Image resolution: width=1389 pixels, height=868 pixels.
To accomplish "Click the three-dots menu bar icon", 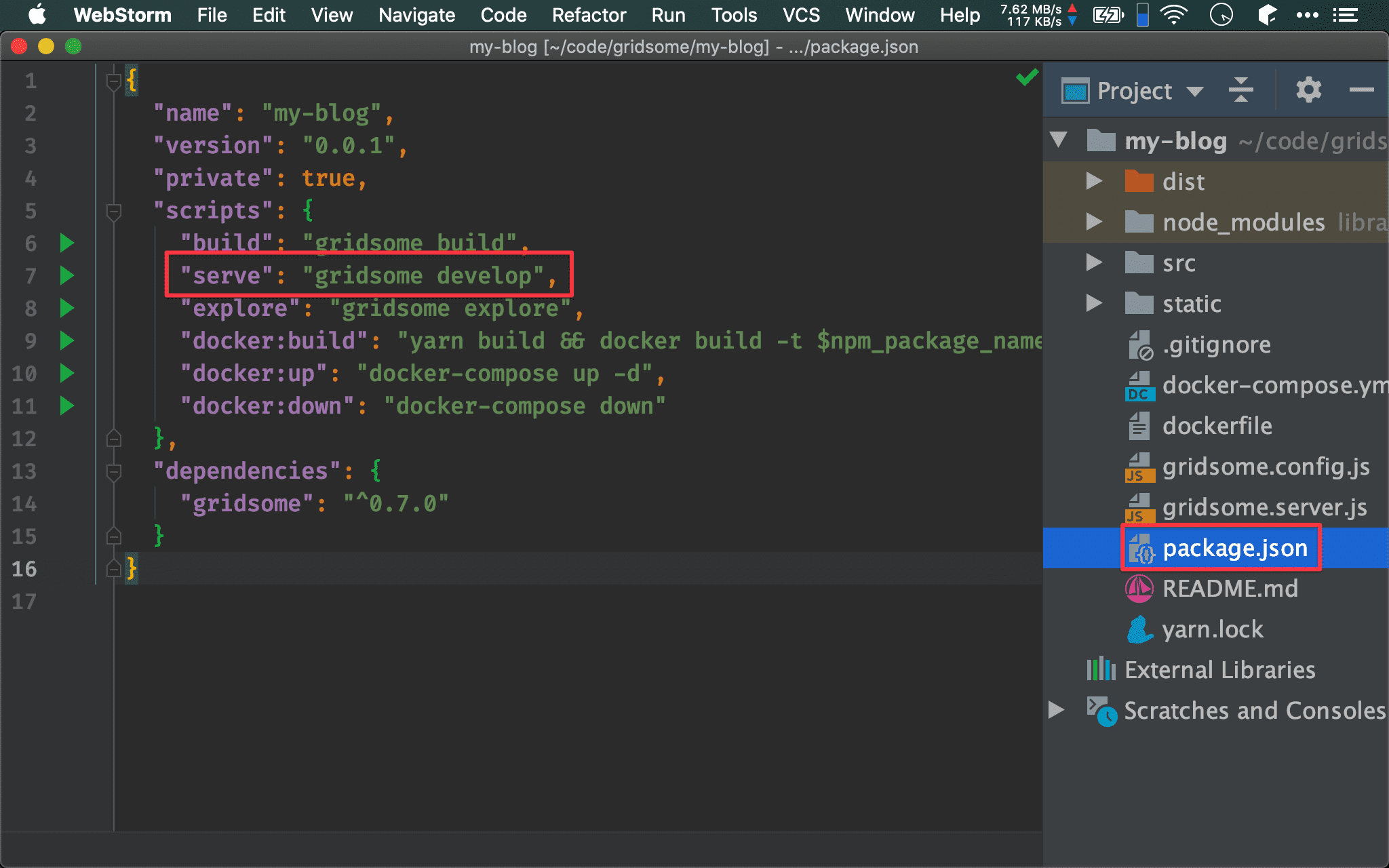I will point(1306,15).
